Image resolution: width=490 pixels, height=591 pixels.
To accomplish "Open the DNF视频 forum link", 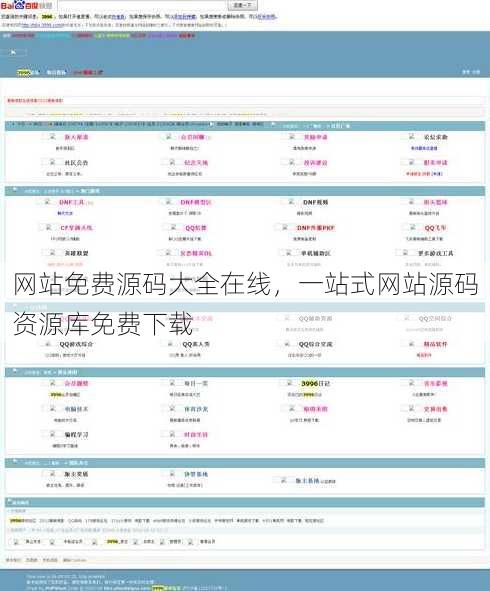I will [315, 202].
